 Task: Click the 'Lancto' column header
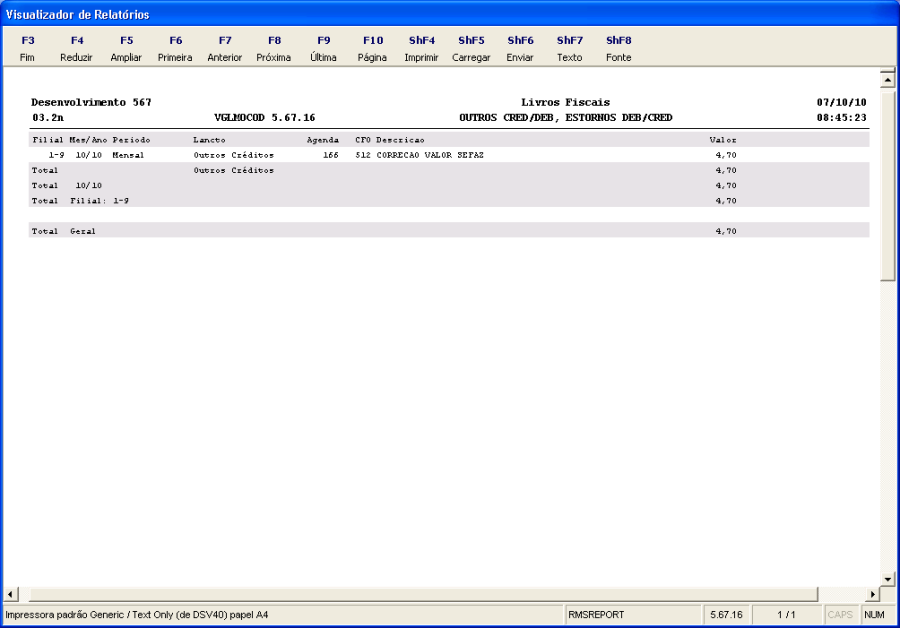[x=209, y=139]
